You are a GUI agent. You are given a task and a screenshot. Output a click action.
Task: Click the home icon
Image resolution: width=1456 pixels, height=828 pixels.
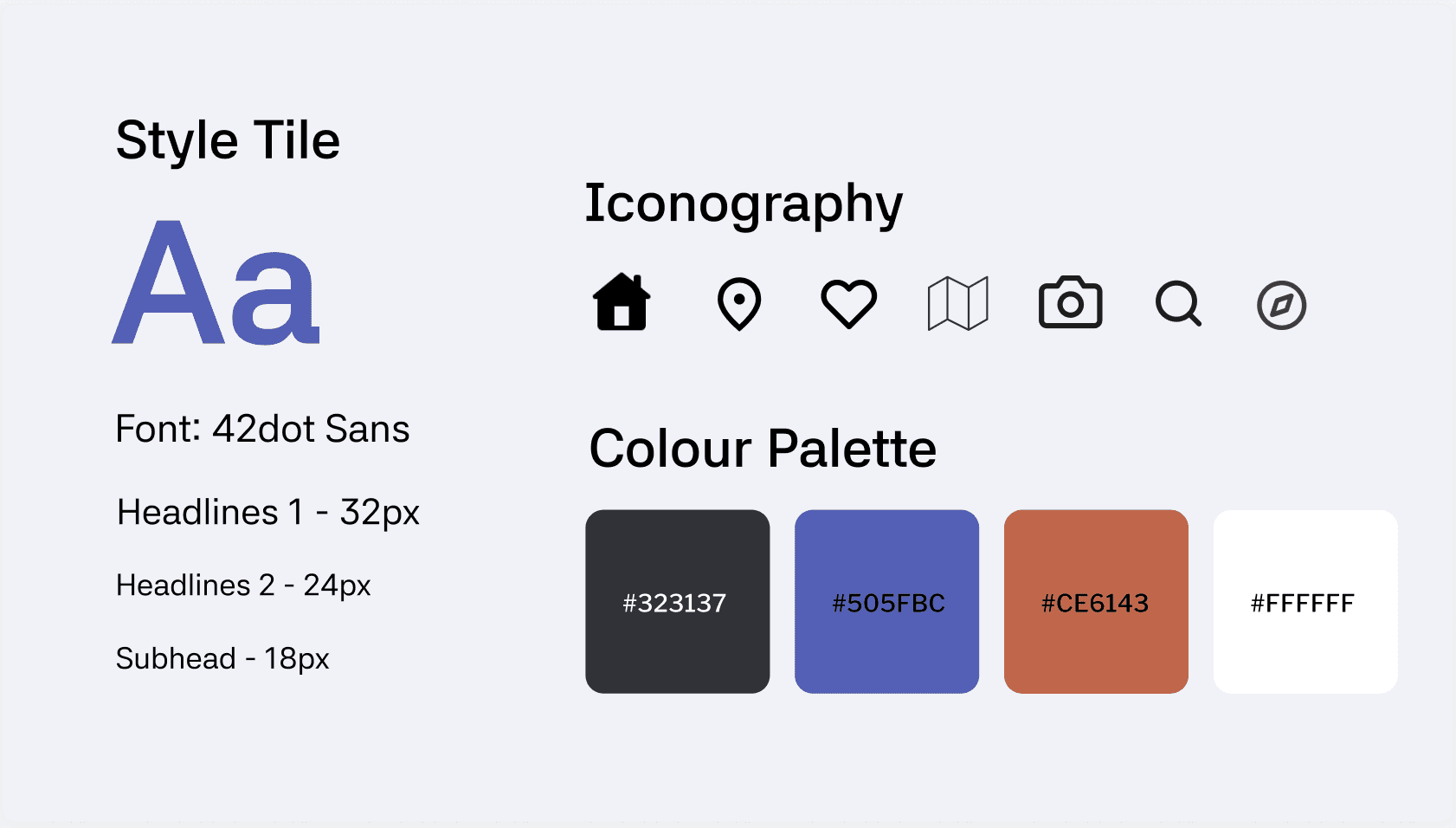pos(622,302)
